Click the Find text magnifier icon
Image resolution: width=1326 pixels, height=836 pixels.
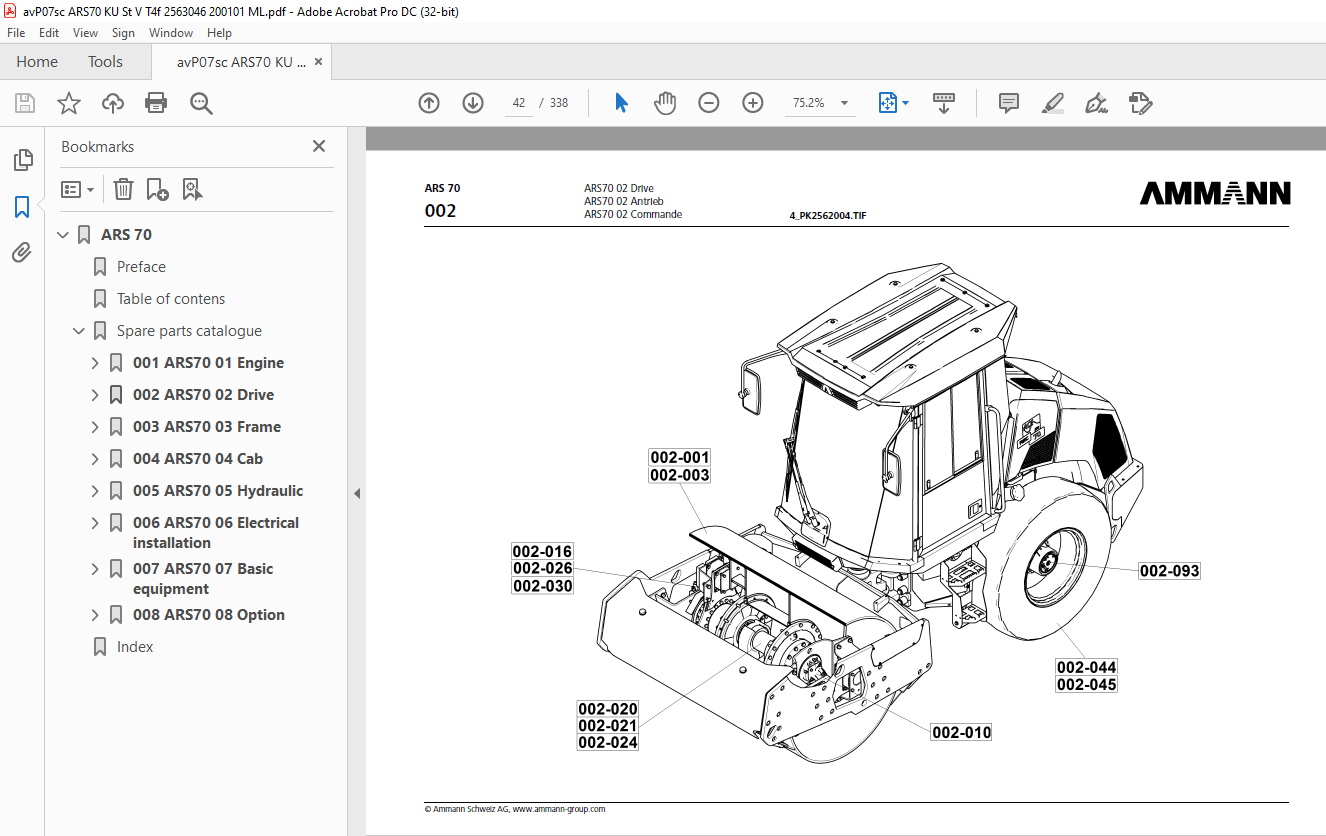click(201, 103)
